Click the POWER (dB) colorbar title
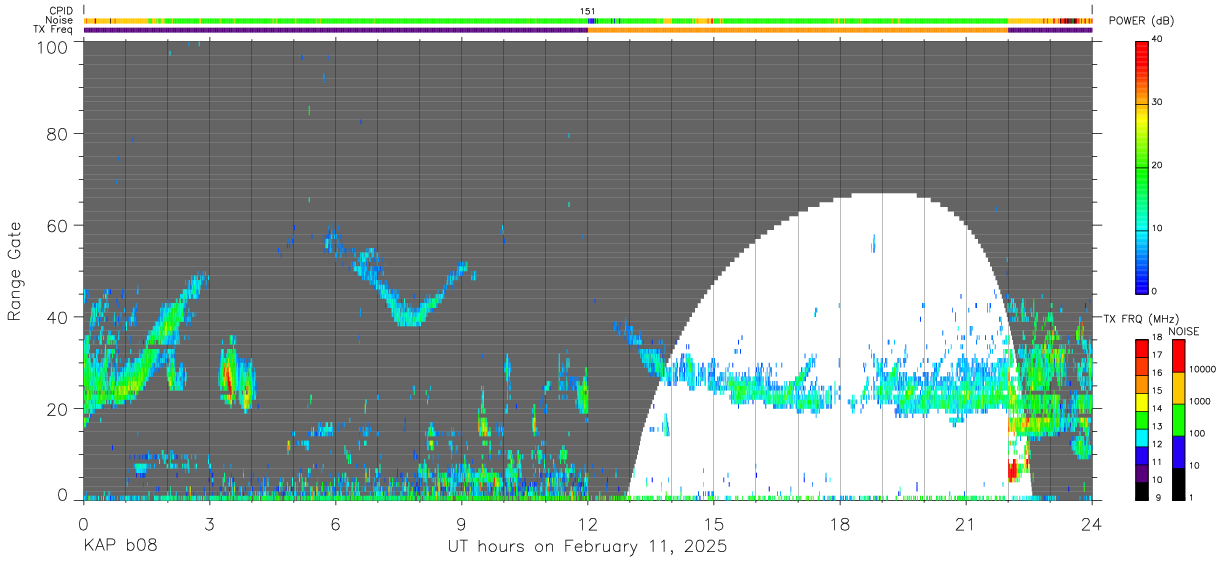Screen dimensions: 1228x567 coord(1141,21)
